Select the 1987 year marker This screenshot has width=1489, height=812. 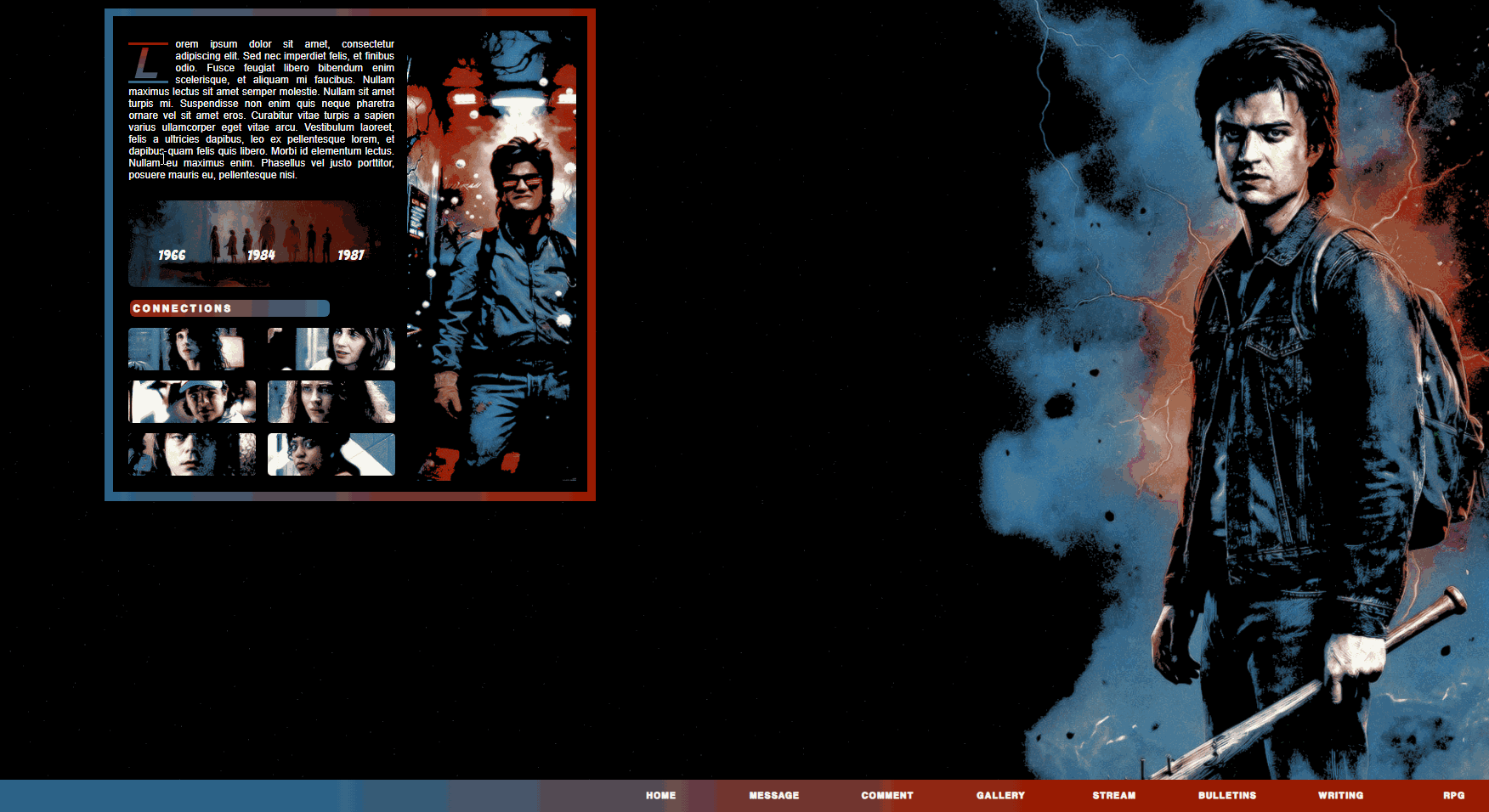click(350, 255)
